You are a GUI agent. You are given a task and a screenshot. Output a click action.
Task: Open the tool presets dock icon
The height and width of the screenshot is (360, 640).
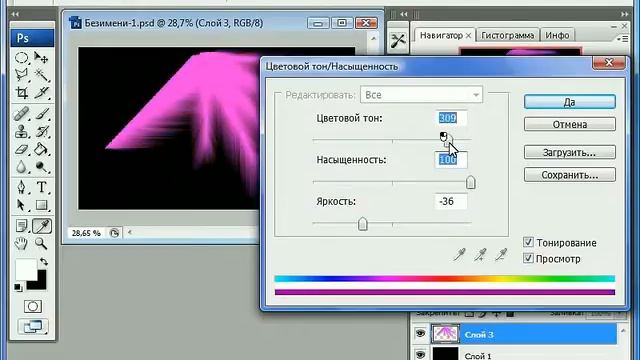point(398,40)
